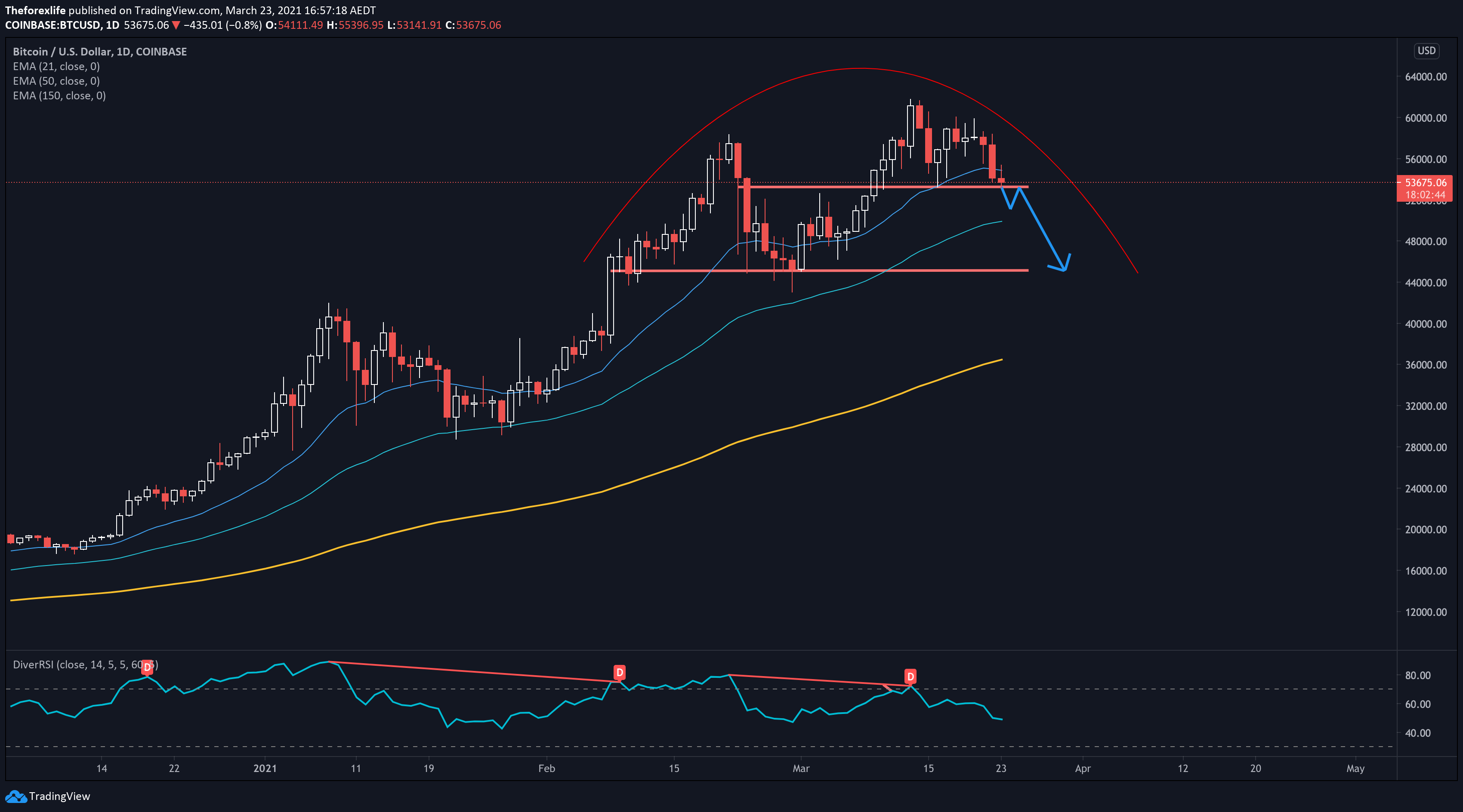Click the RSI divergence D marker in mid March
The height and width of the screenshot is (812, 1463).
coord(911,676)
